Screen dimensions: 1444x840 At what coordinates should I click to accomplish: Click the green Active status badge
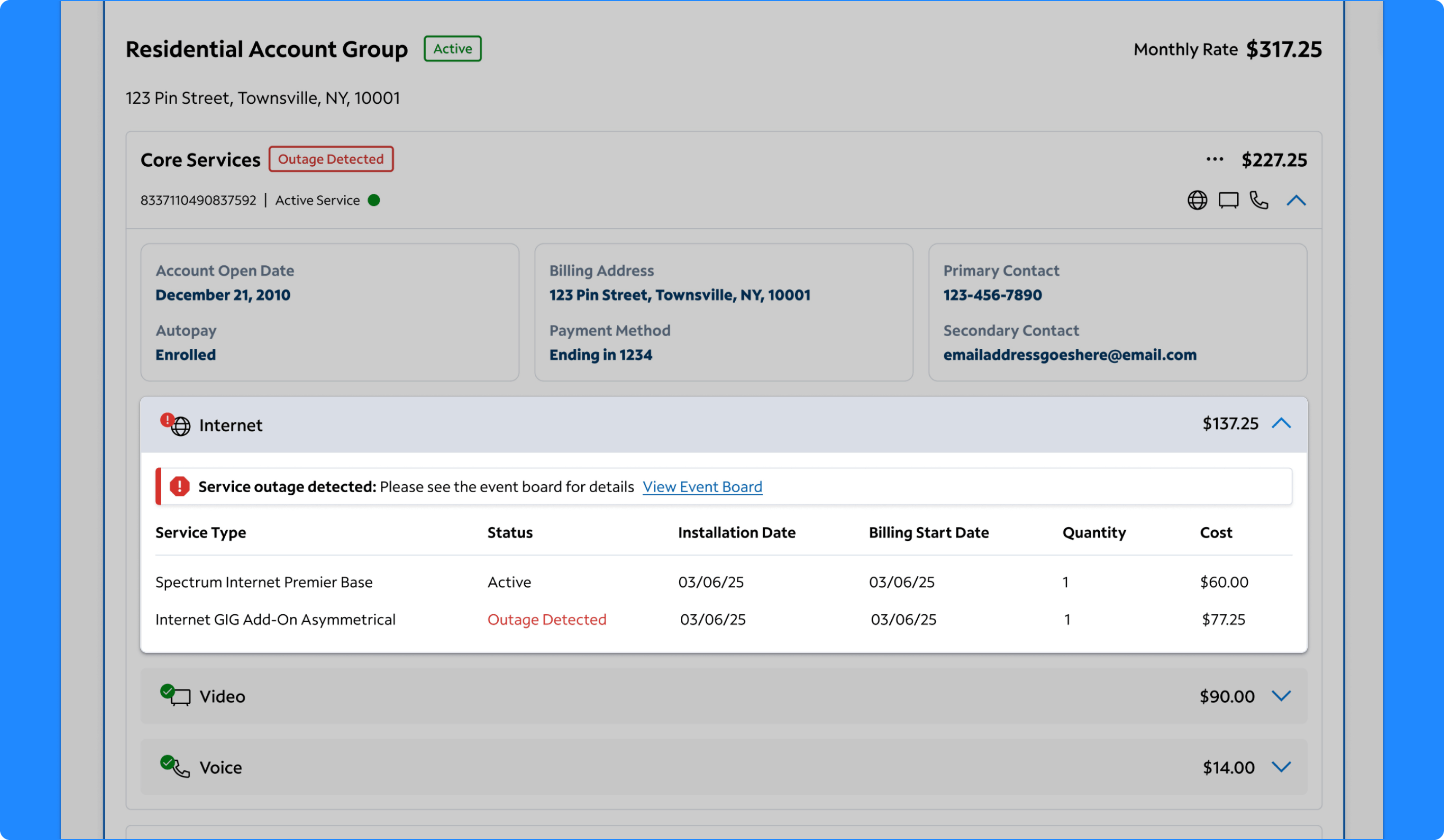(x=452, y=49)
